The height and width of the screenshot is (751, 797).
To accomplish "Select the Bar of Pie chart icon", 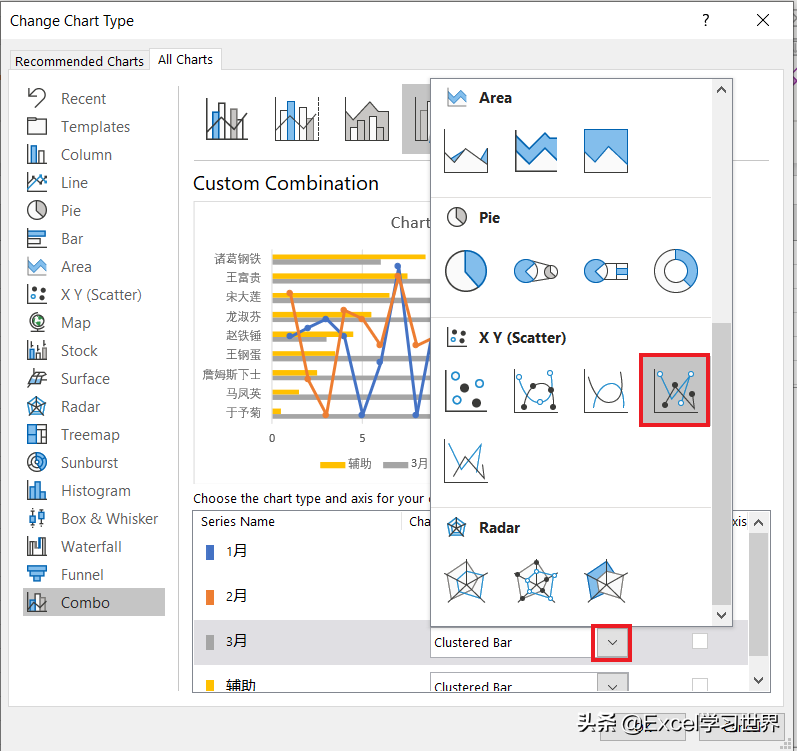I will [605, 271].
